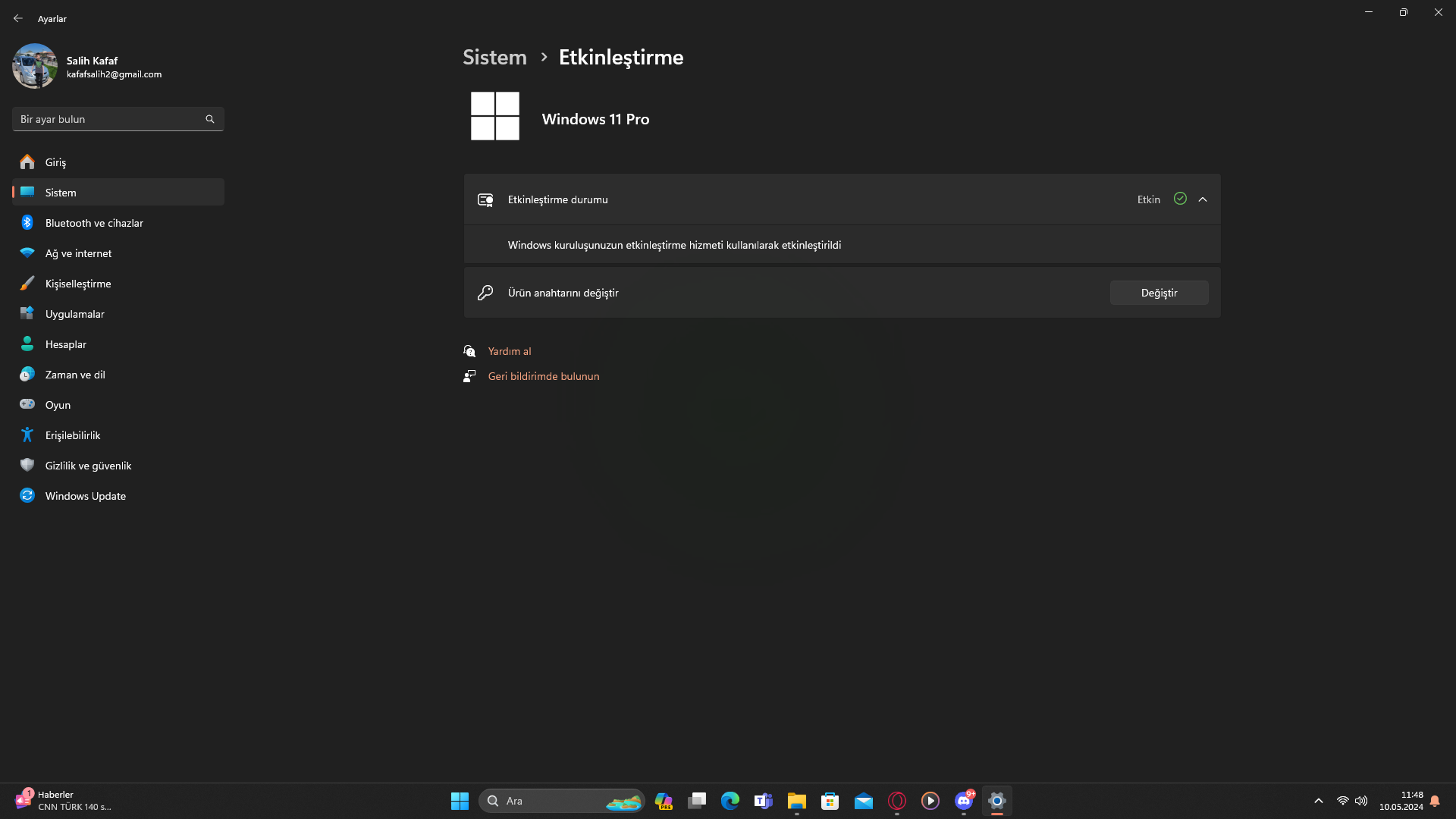The height and width of the screenshot is (819, 1456).
Task: Open Bluetooth ve cihazlar settings
Action: (94, 223)
